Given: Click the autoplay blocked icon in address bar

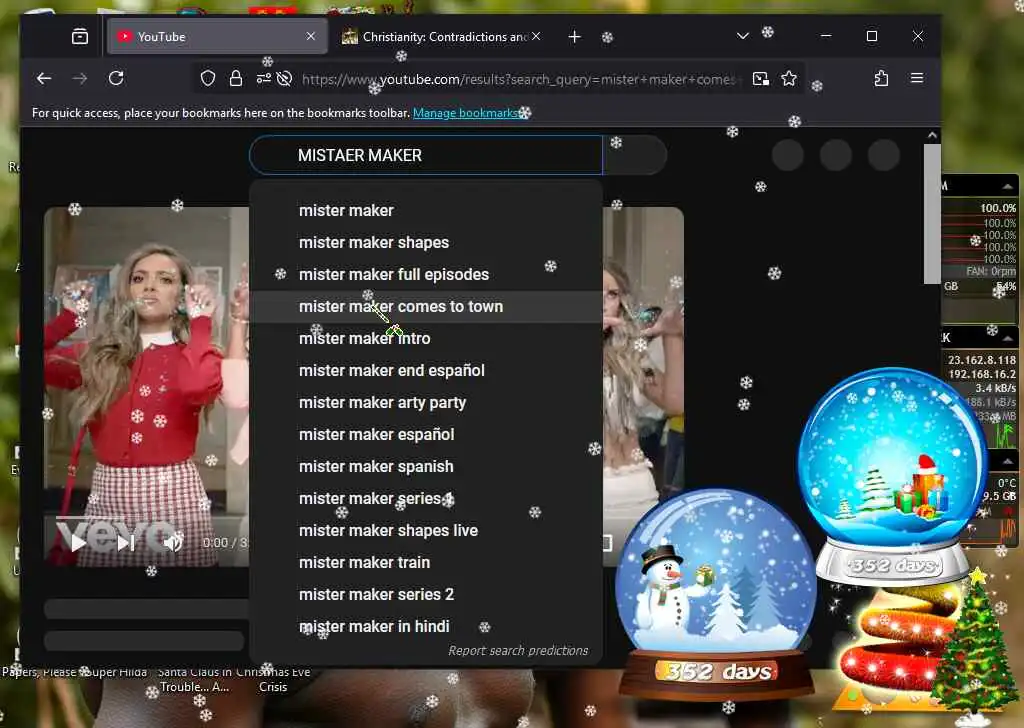Looking at the screenshot, I should 284,79.
